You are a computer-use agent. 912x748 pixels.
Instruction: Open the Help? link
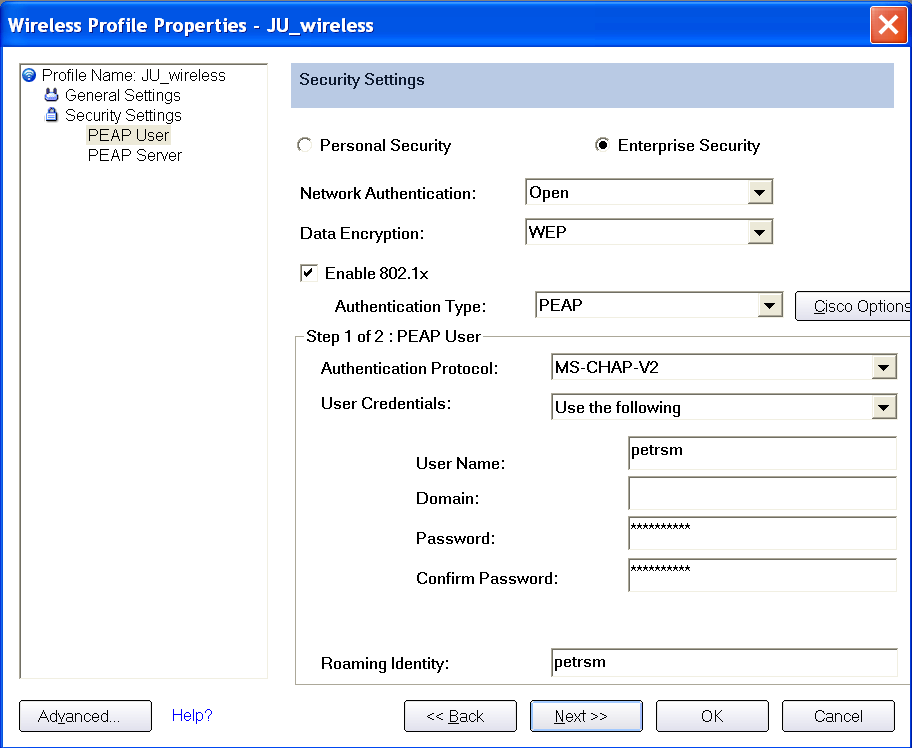tap(192, 715)
